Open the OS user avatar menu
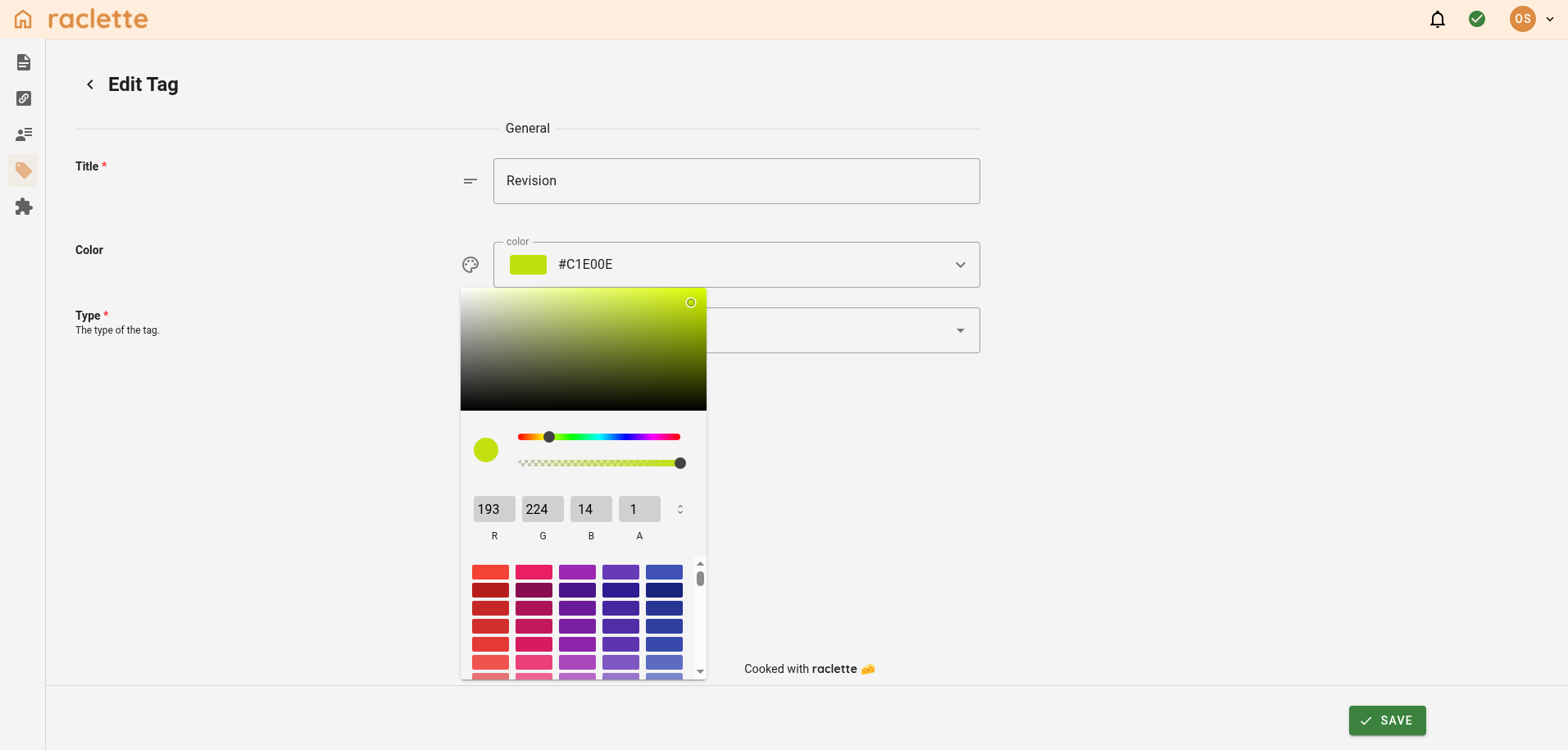Image resolution: width=1568 pixels, height=750 pixels. pyautogui.click(x=1522, y=19)
